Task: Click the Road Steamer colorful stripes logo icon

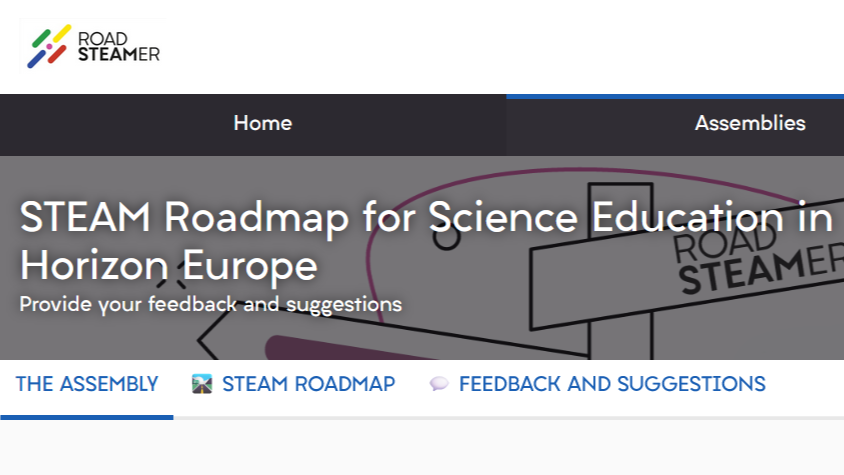Action: point(49,46)
